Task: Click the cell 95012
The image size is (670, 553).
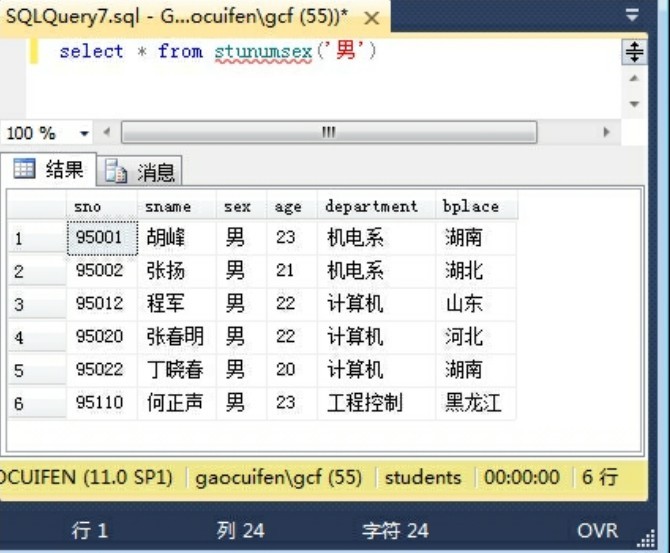Action: (102, 304)
